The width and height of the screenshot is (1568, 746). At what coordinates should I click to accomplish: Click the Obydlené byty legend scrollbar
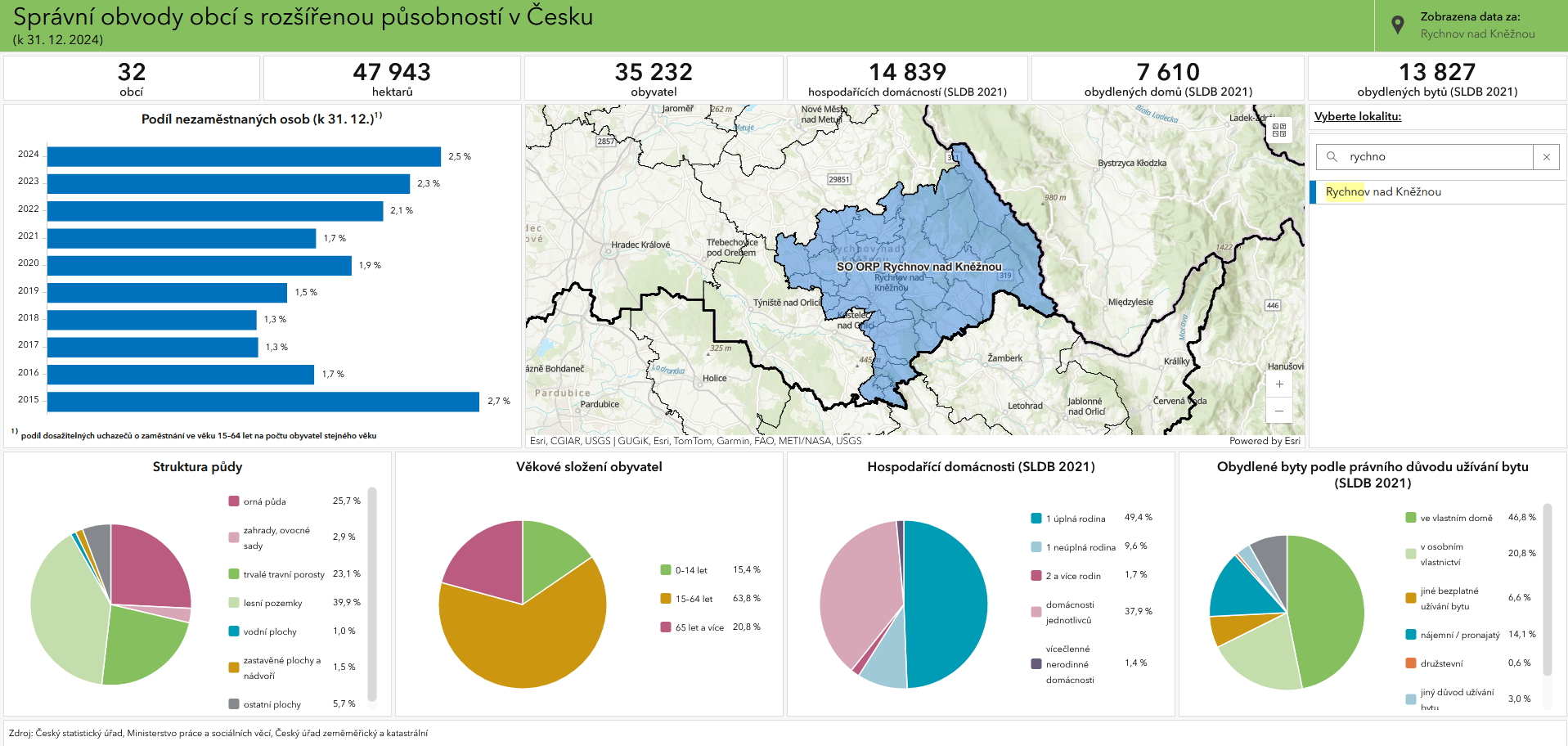(1547, 589)
